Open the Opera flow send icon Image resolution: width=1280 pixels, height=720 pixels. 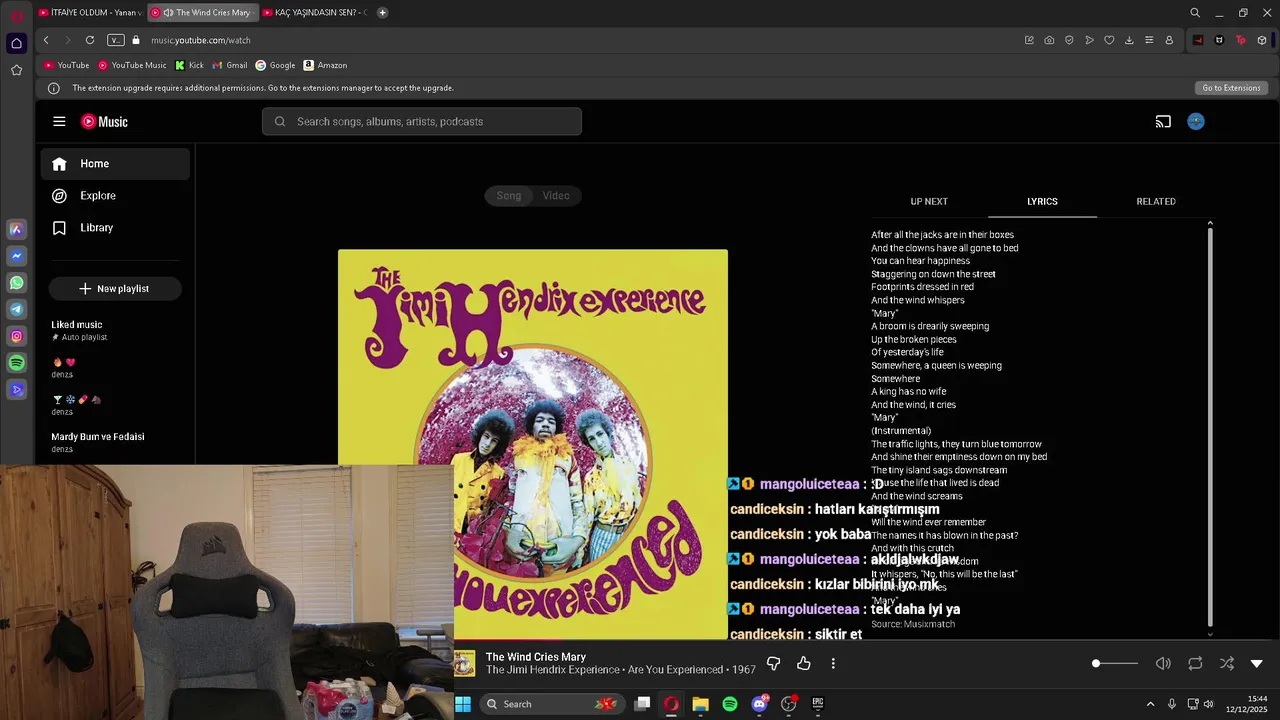[1089, 40]
